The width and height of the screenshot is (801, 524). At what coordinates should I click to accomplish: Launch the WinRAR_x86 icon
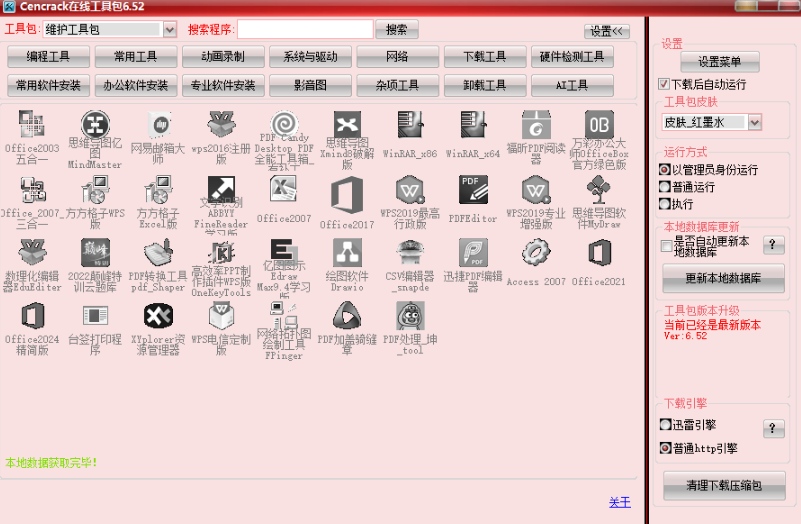click(410, 124)
